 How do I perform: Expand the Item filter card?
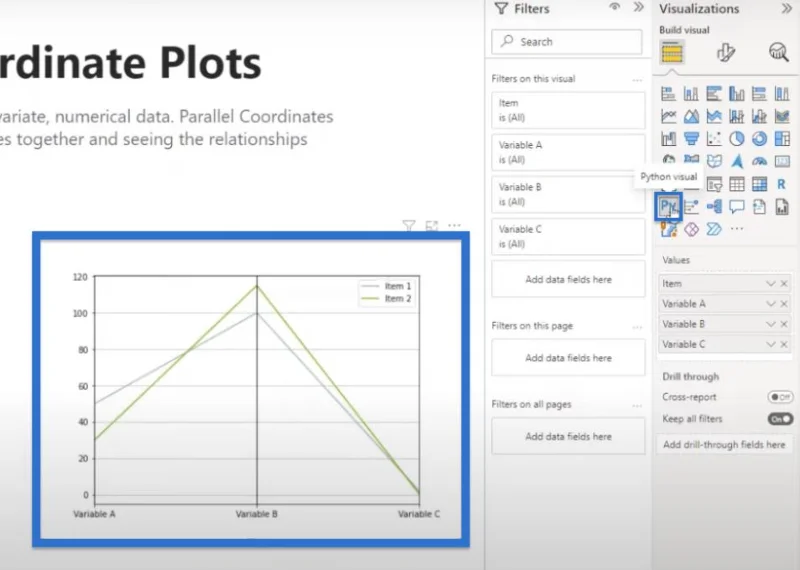(568, 110)
